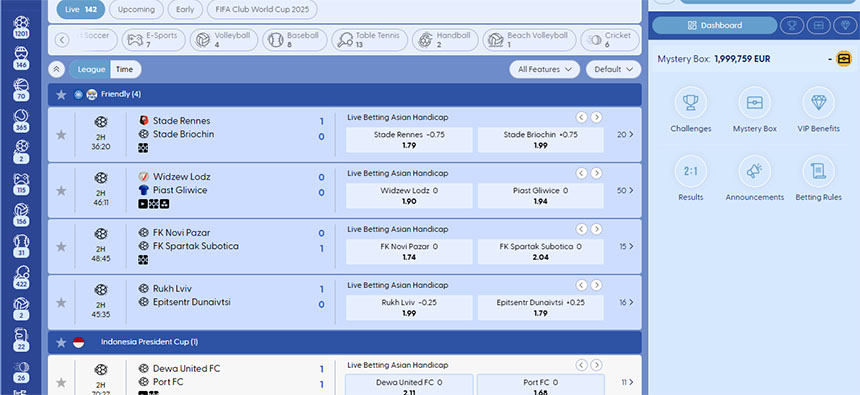The image size is (860, 395).
Task: Select the basketball sidebar icon with count 70
Action: tap(21, 89)
